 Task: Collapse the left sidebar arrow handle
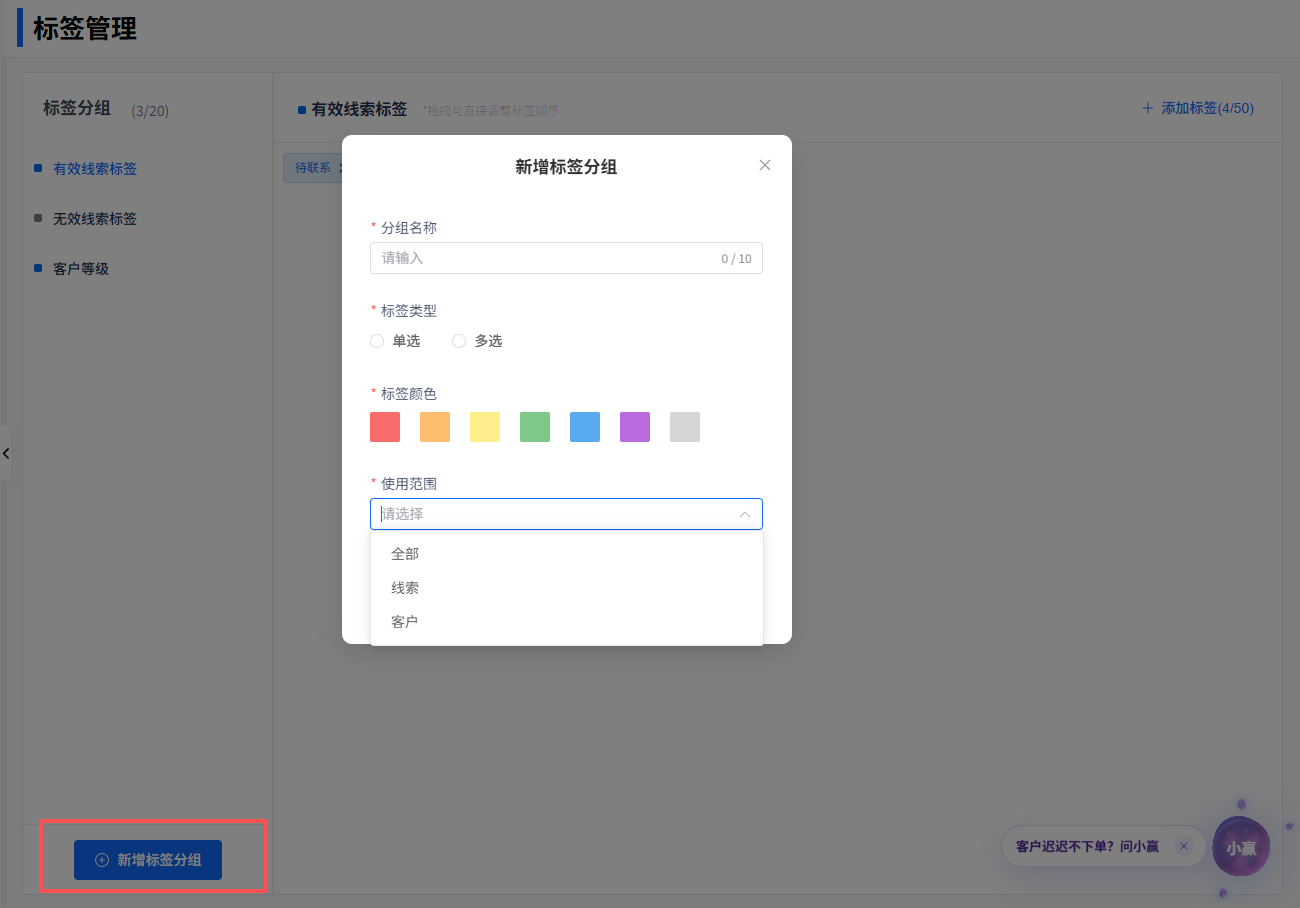pyautogui.click(x=6, y=454)
